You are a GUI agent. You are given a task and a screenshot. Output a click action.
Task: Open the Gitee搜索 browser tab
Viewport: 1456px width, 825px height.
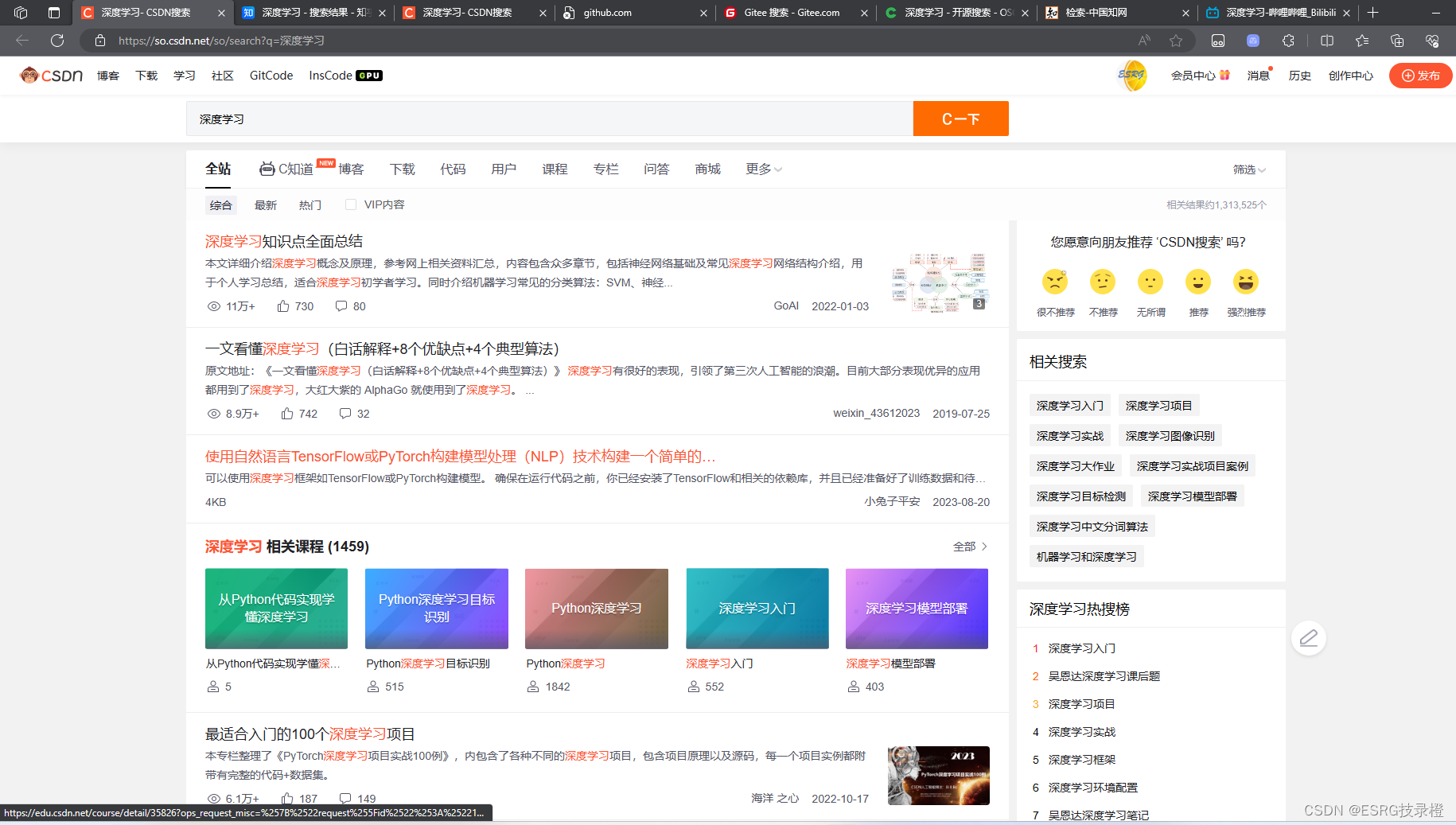pyautogui.click(x=793, y=13)
